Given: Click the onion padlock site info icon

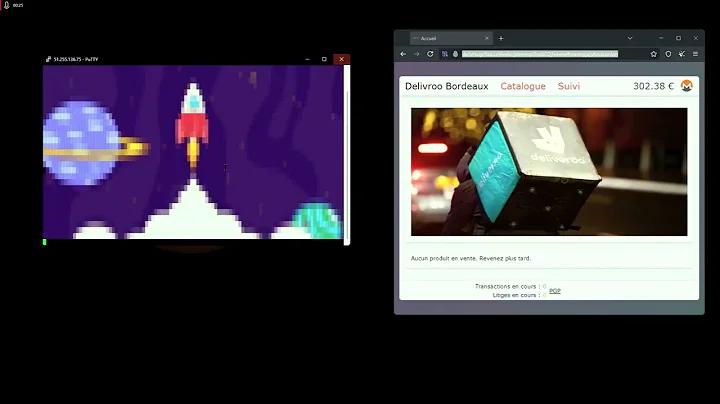Looking at the screenshot, I should coord(456,54).
